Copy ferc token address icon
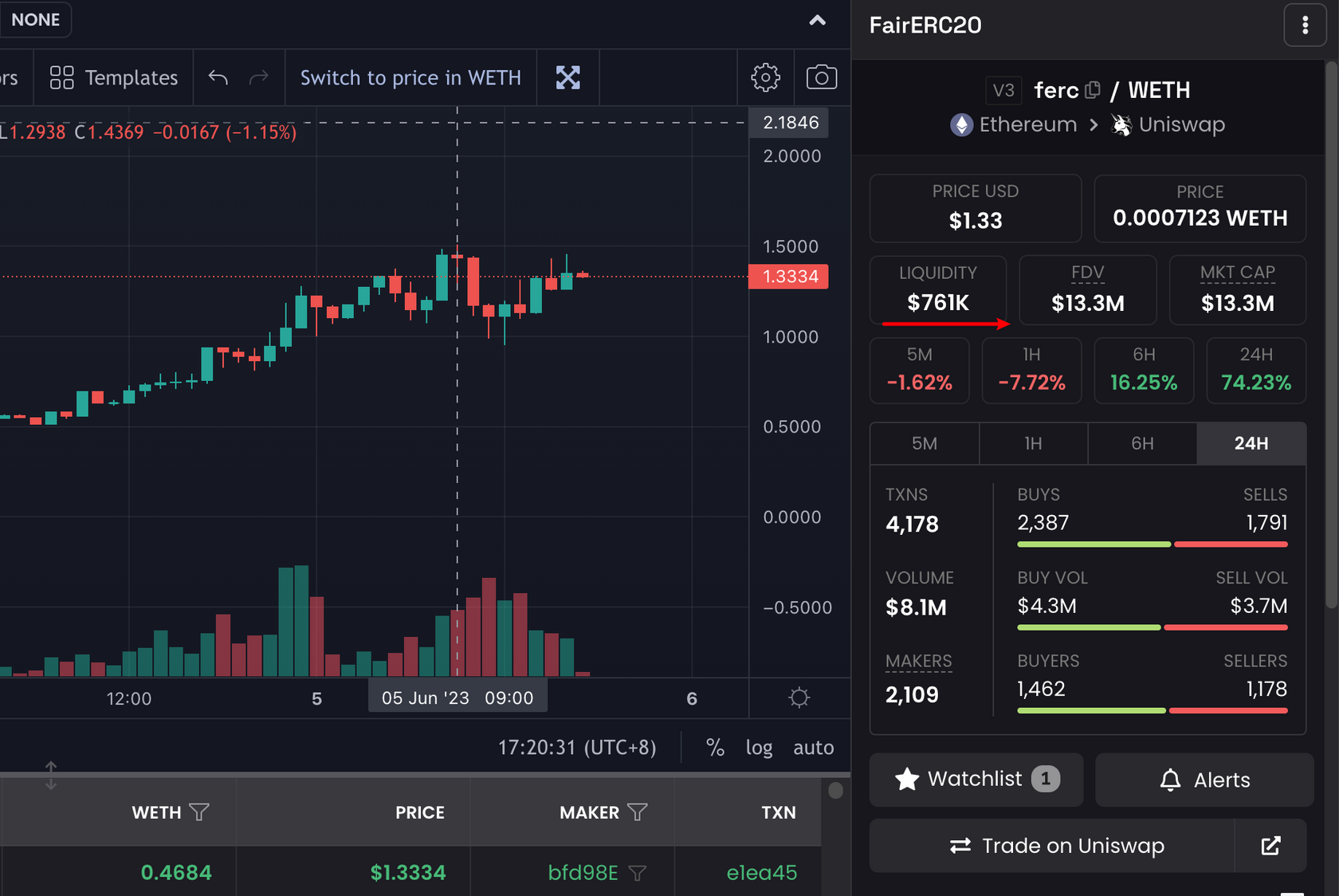The image size is (1339, 896). (1092, 90)
